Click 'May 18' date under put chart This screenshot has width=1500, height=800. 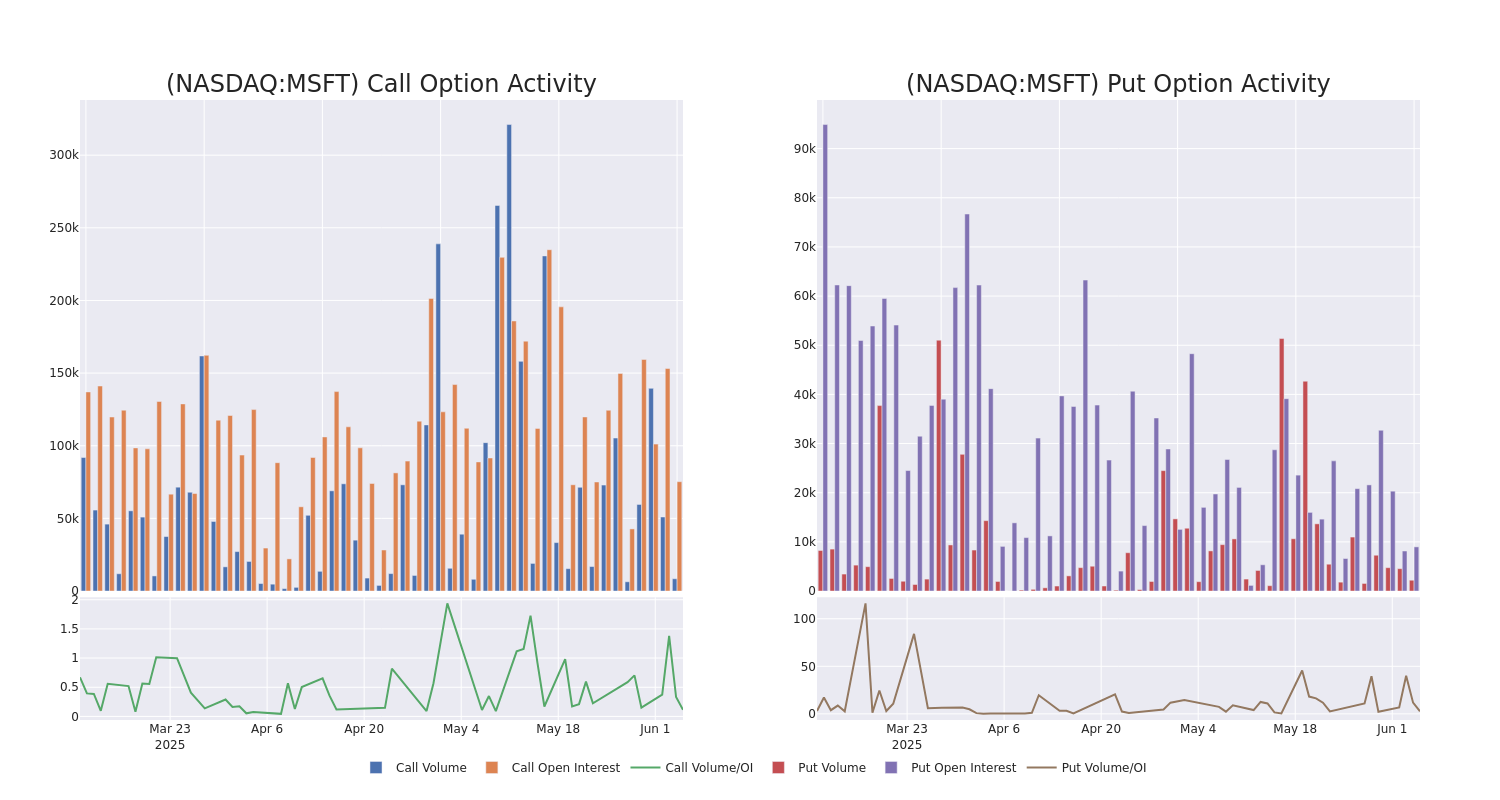1295,729
